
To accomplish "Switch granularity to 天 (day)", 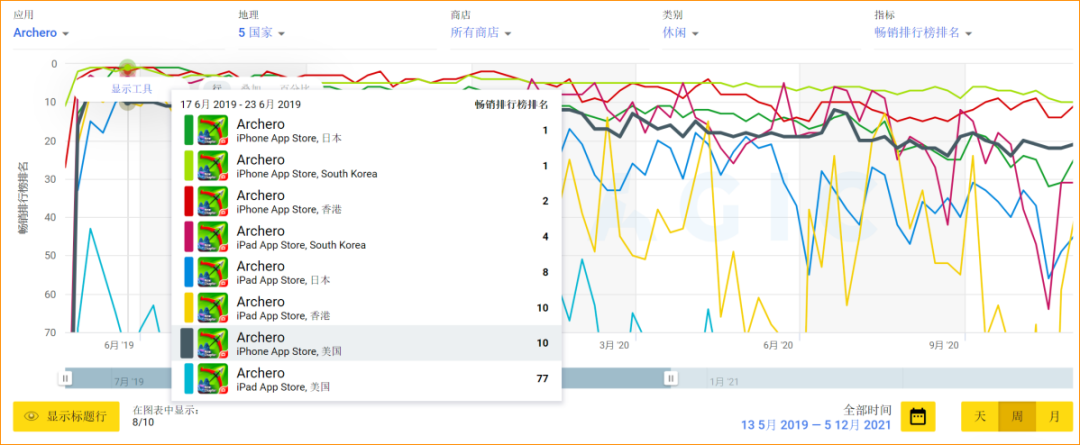I will click(x=980, y=417).
